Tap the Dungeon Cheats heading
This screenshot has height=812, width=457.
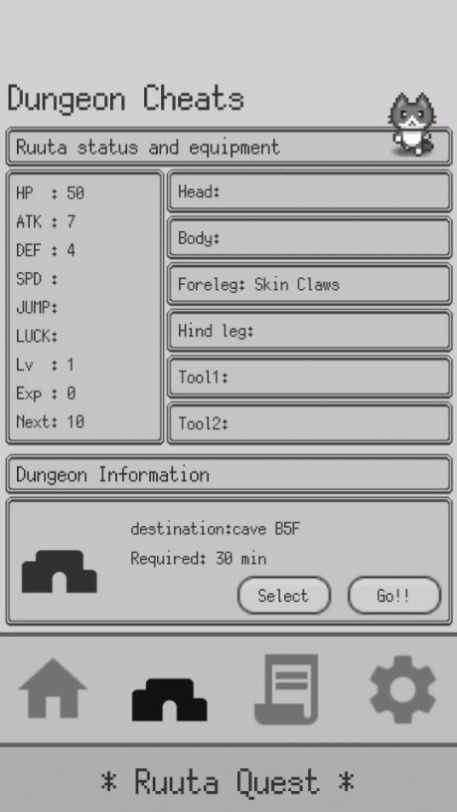click(126, 99)
